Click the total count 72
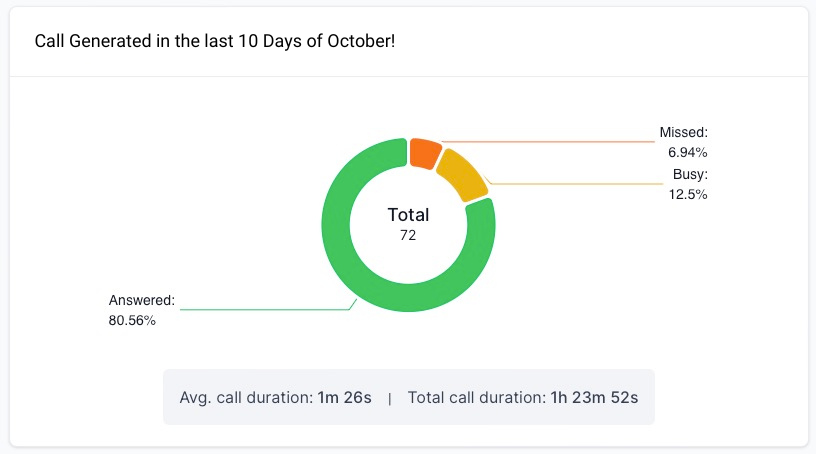This screenshot has height=454, width=816. coord(407,236)
